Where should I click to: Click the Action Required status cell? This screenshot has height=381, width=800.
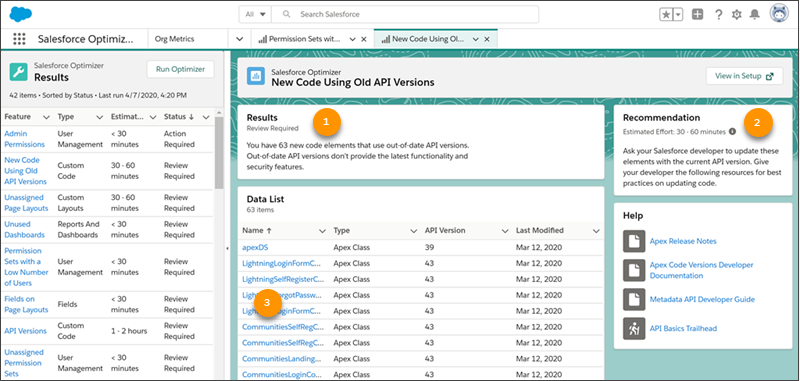click(179, 139)
